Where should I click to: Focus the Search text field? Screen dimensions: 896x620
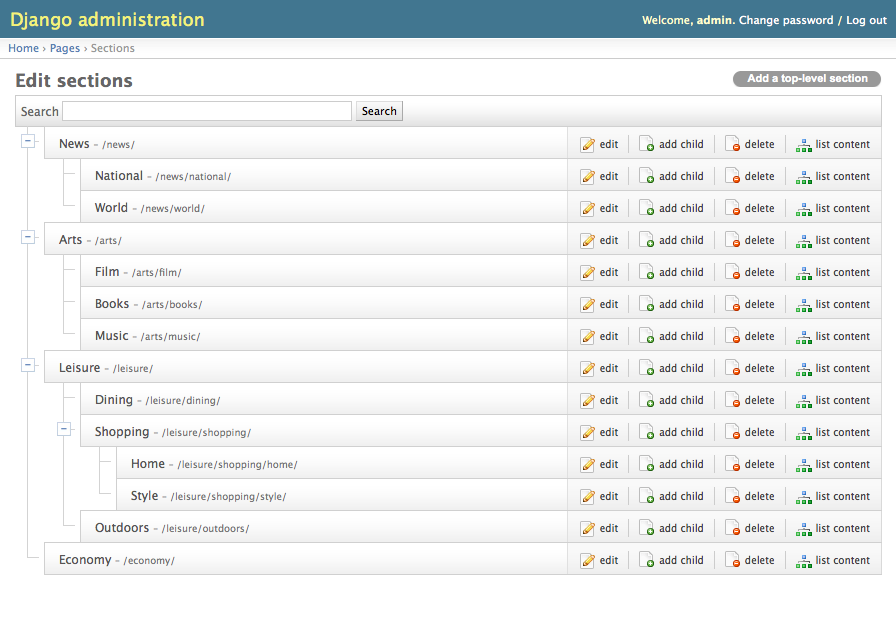tap(207, 111)
